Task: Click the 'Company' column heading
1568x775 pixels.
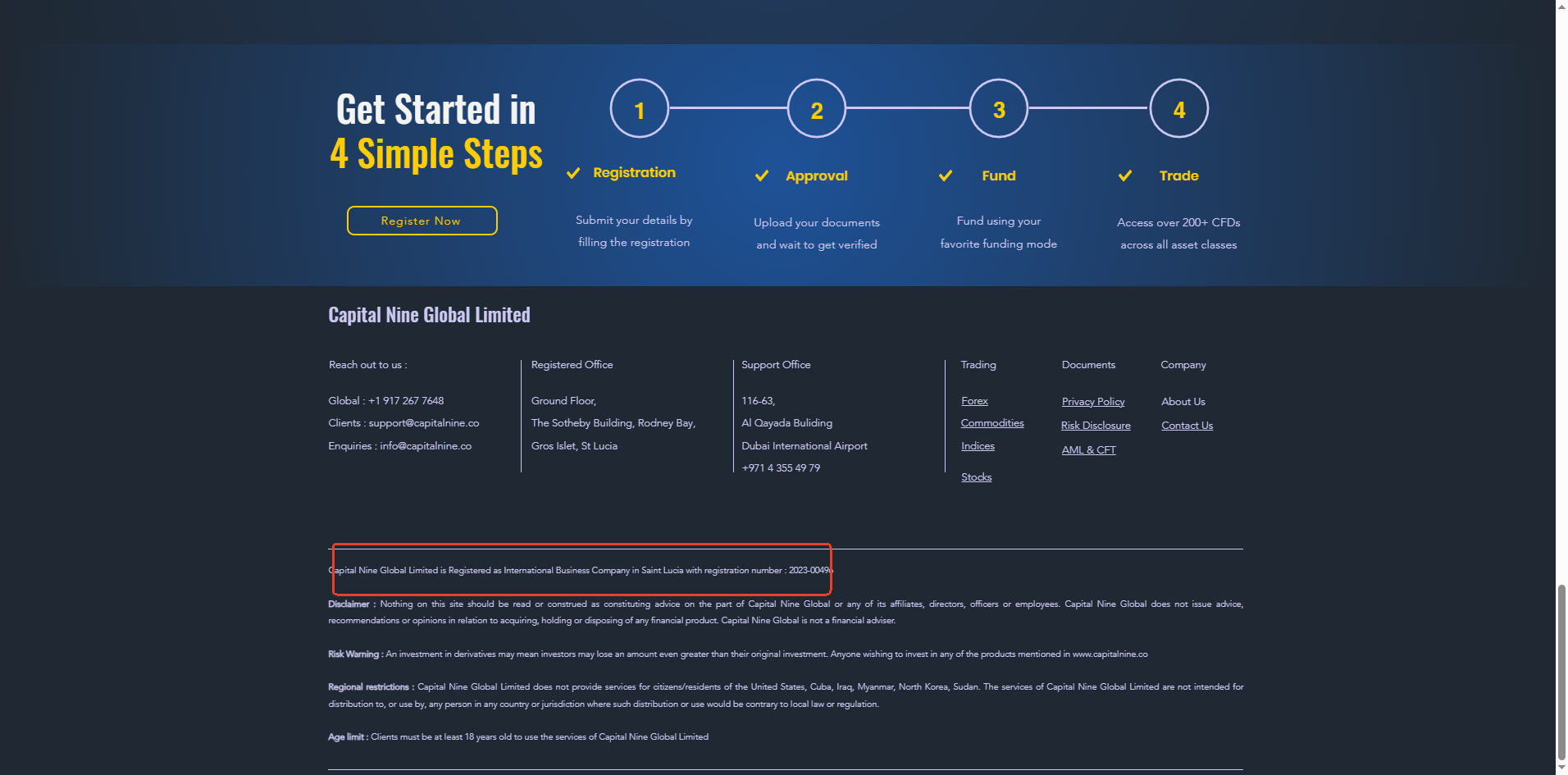Action: 1183,365
